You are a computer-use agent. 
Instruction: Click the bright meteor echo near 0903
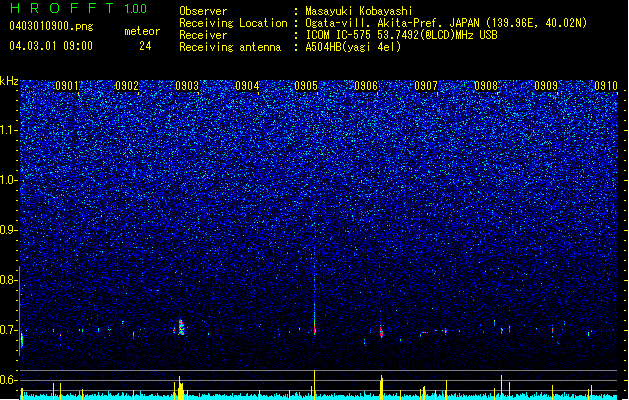click(181, 327)
